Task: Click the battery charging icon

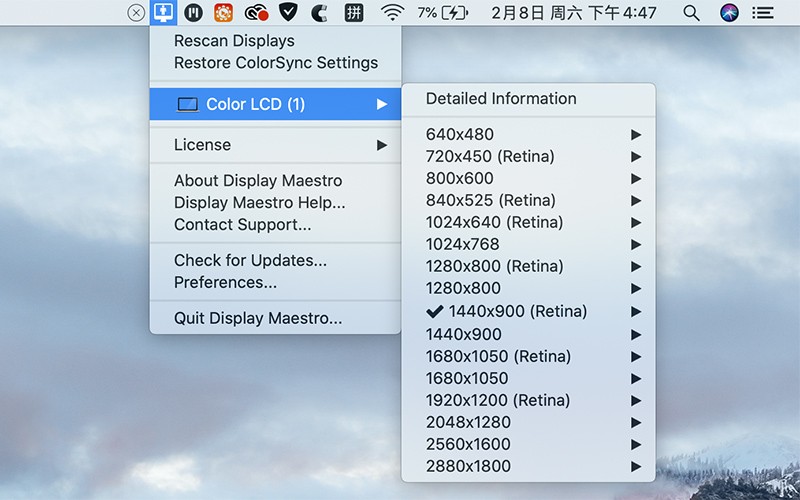Action: (x=454, y=13)
